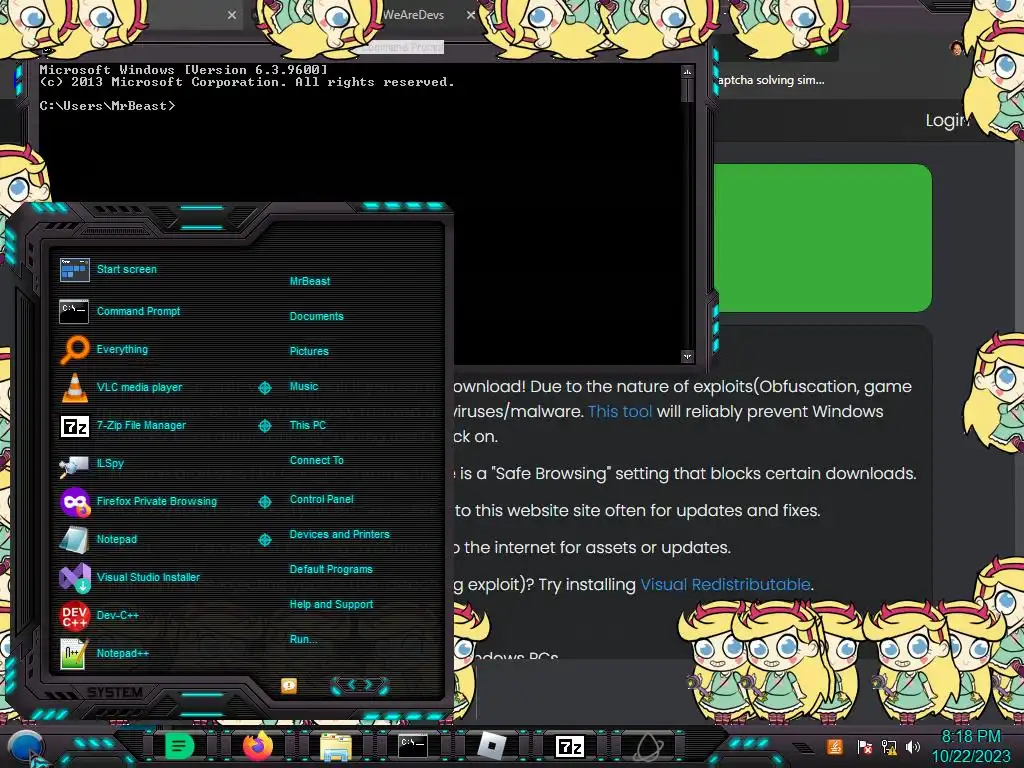
Task: Open Pictures from start menu
Action: click(x=309, y=351)
